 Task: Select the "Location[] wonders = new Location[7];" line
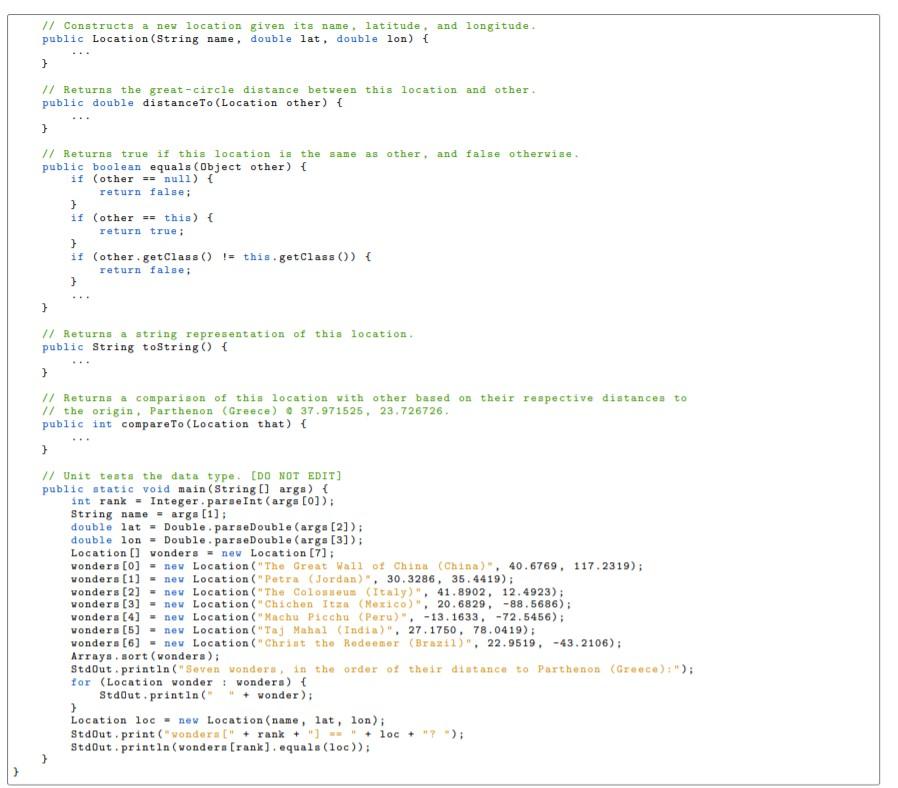[x=203, y=553]
